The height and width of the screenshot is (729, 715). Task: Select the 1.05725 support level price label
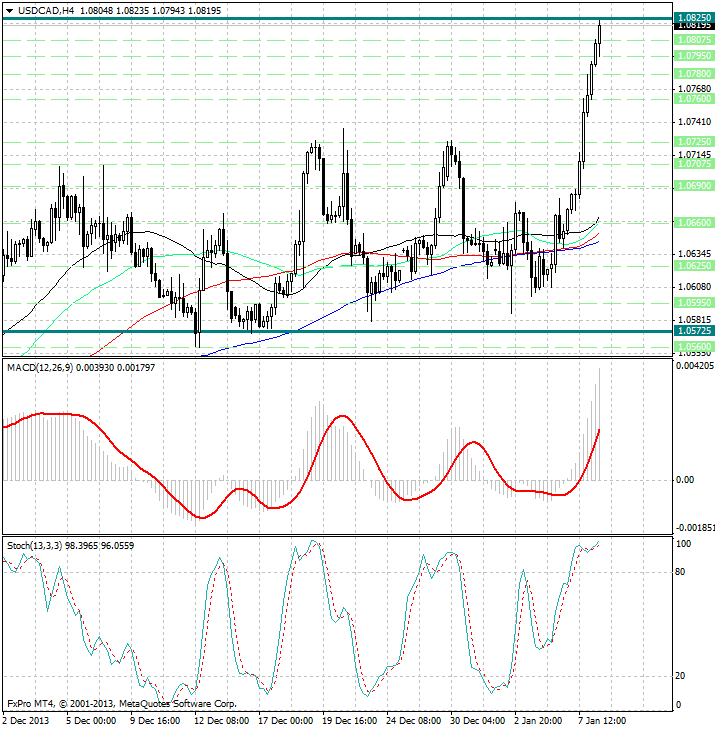pyautogui.click(x=693, y=330)
